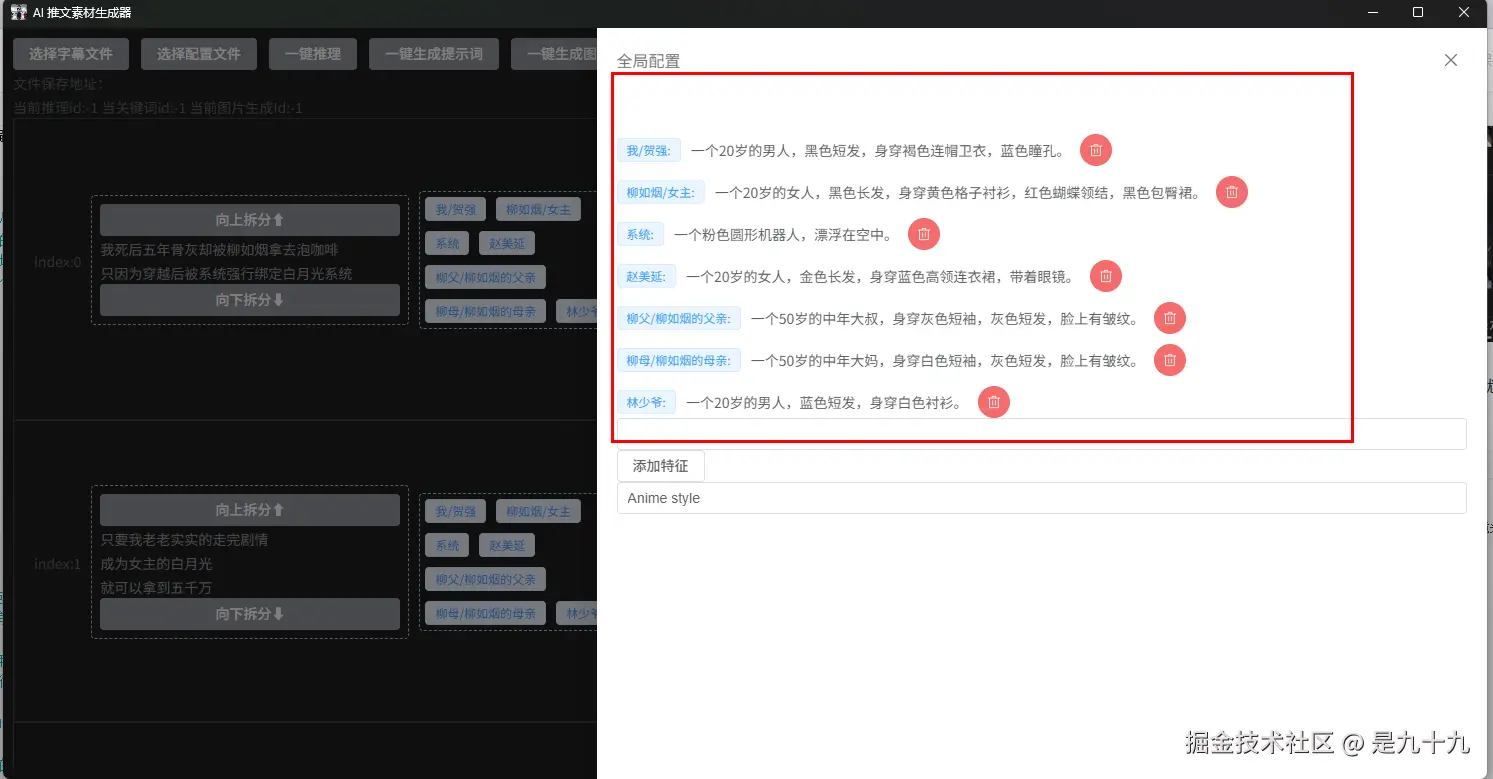
Task: Click subtitle line 就可以拿到五千万
Action: click(157, 588)
